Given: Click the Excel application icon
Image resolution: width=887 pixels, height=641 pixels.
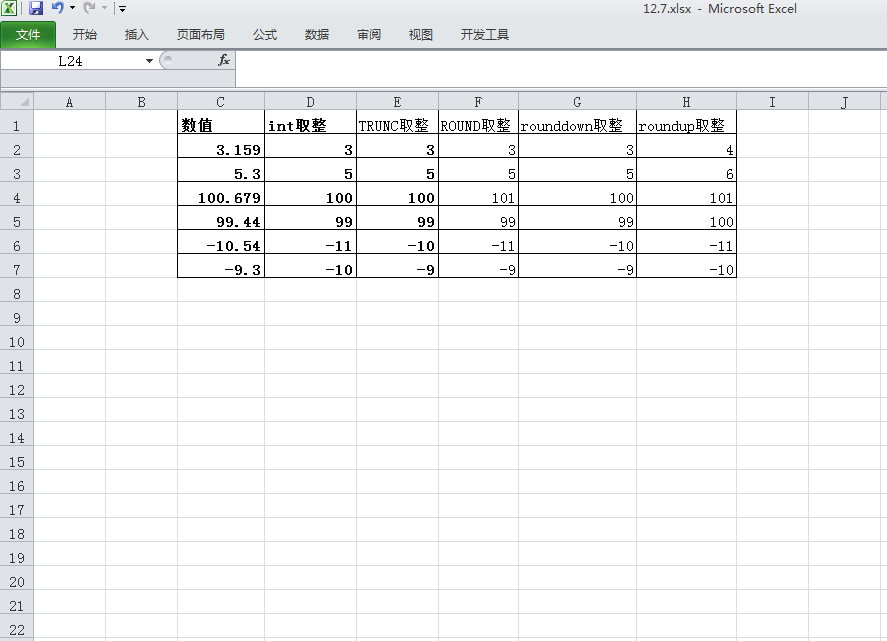Looking at the screenshot, I should point(9,8).
